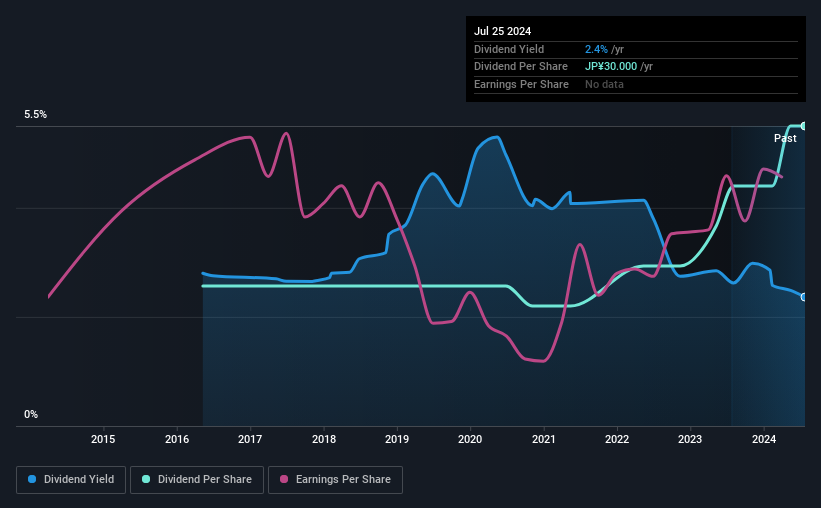Click the Jul 25 2024 tooltip date header
821x508 pixels.
pos(503,31)
